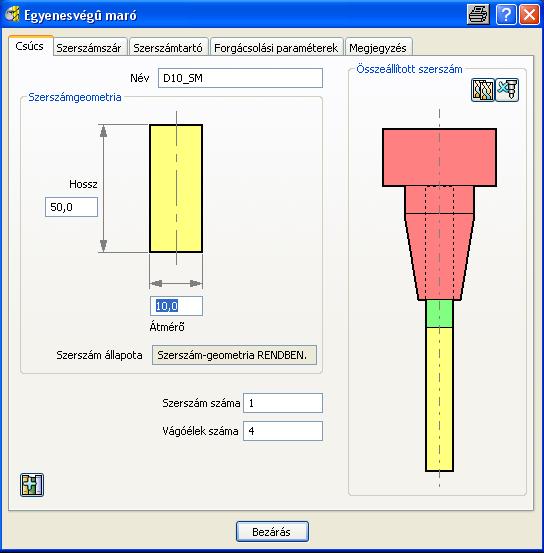Close the Egyenesvégű maró dialog
This screenshot has width=544, height=553.
click(529, 15)
